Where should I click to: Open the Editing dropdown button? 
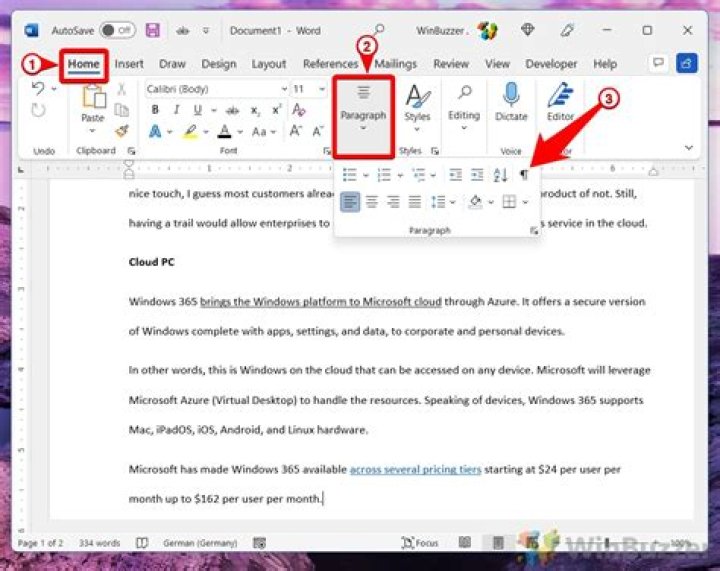464,109
